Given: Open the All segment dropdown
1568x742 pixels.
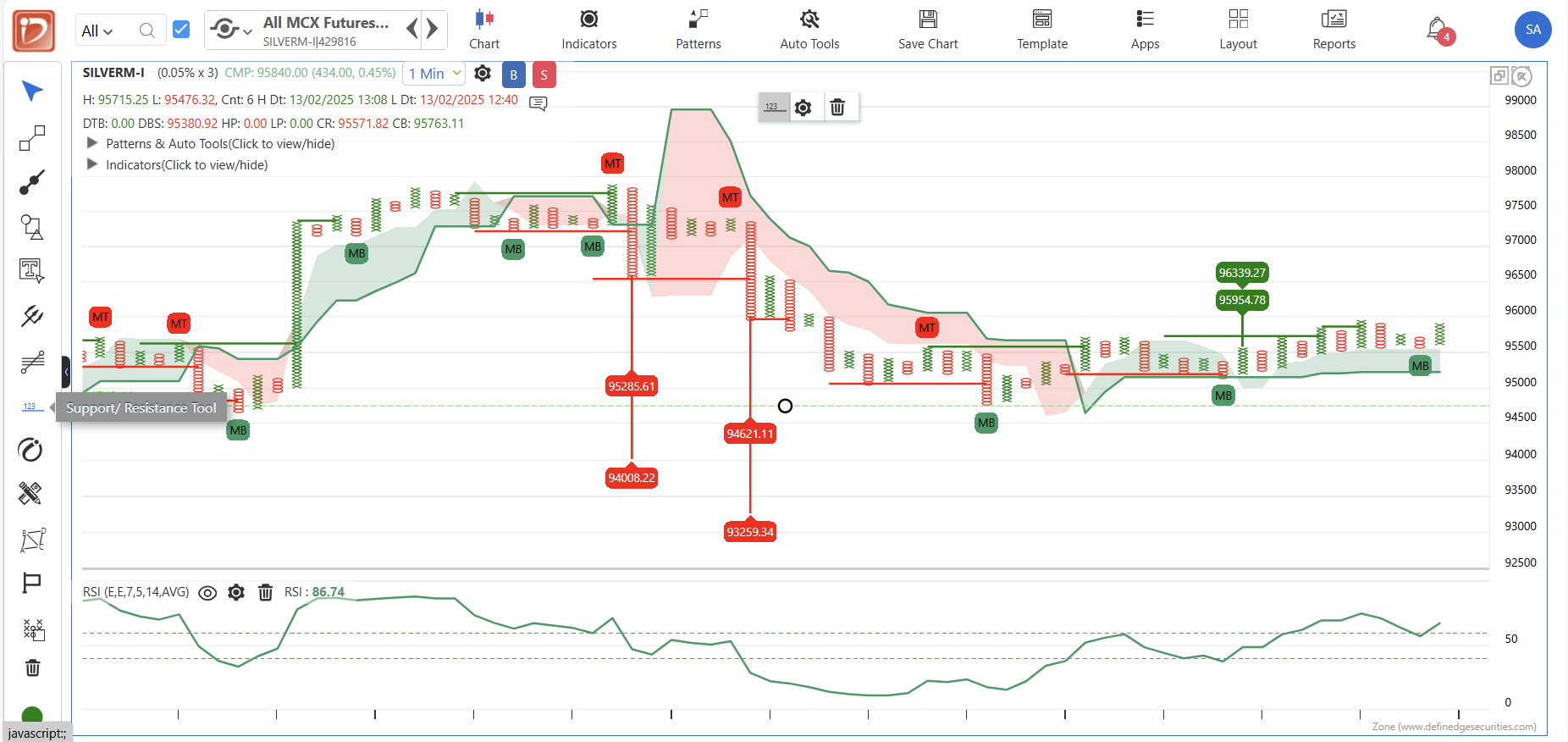Looking at the screenshot, I should tap(97, 30).
